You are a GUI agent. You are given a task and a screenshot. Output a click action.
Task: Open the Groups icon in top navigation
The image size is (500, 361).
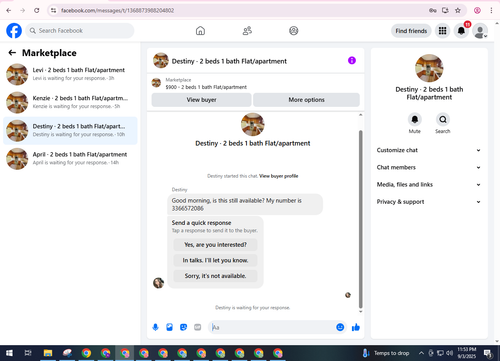click(294, 31)
